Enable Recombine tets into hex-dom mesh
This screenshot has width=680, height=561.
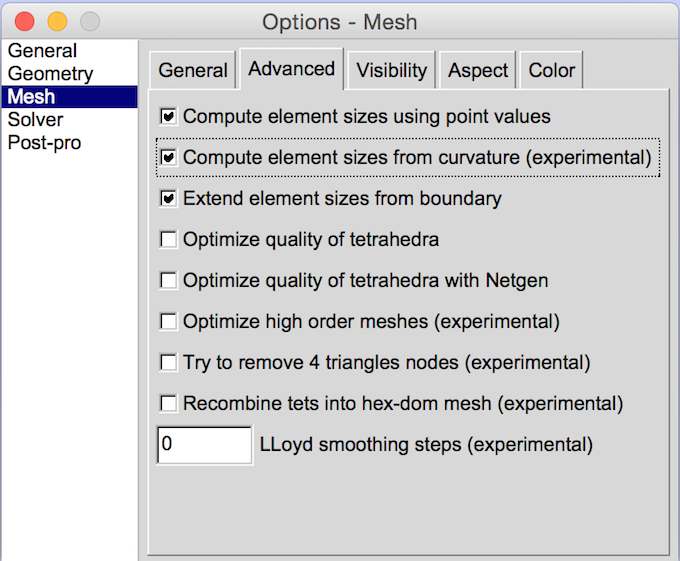click(169, 404)
